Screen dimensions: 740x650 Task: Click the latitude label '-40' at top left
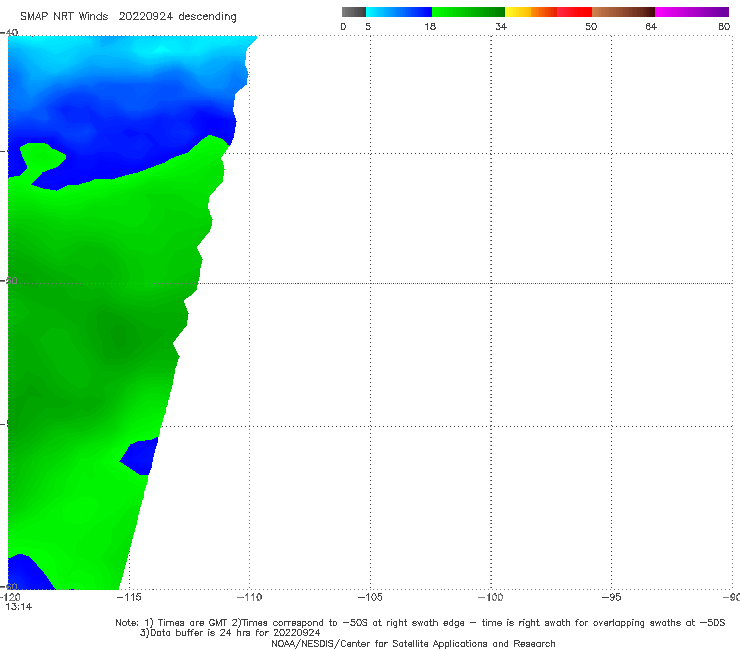point(9,33)
